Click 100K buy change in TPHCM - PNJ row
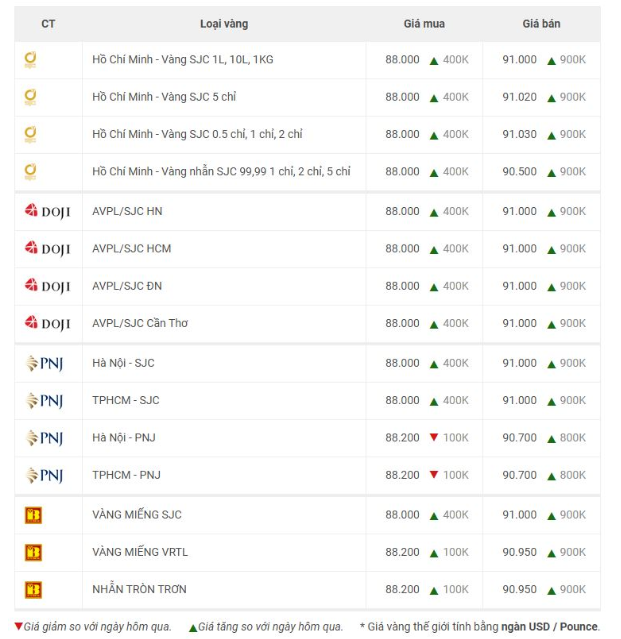Screen dimensions: 621x639 456,475
